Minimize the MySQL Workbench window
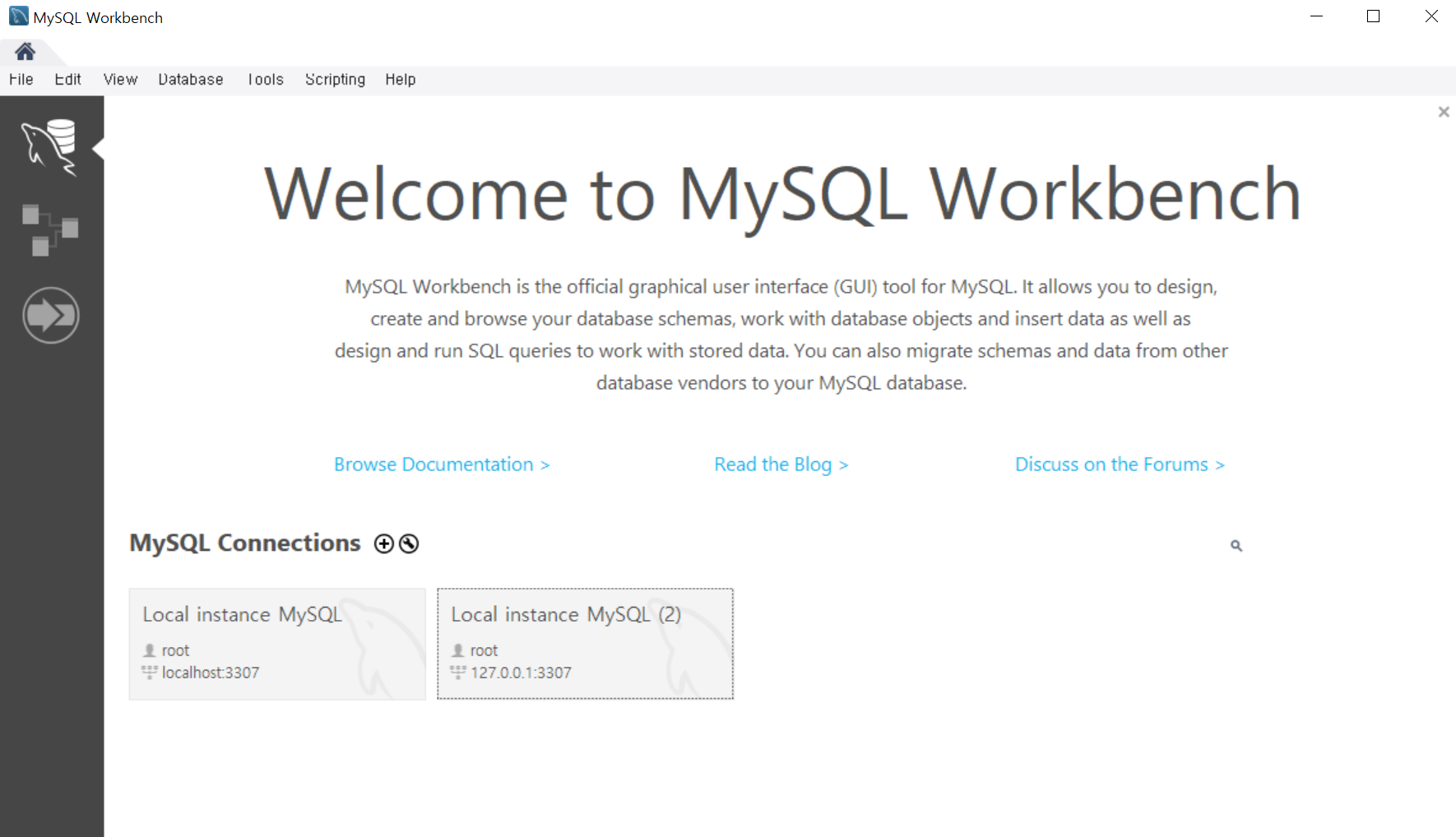The width and height of the screenshot is (1456, 837). pyautogui.click(x=1316, y=16)
